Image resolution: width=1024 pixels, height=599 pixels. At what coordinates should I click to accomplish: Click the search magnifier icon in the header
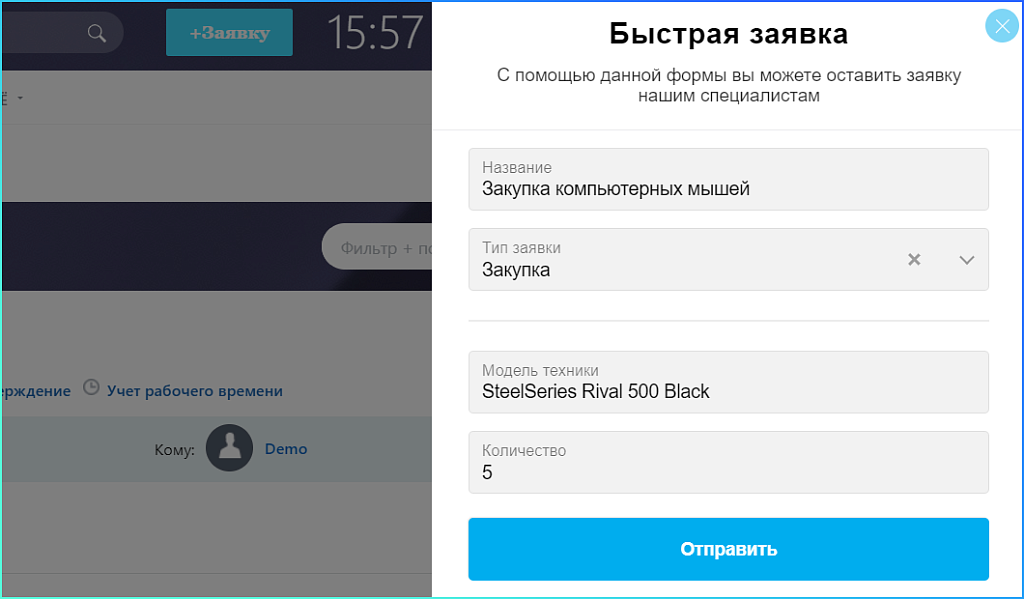97,32
